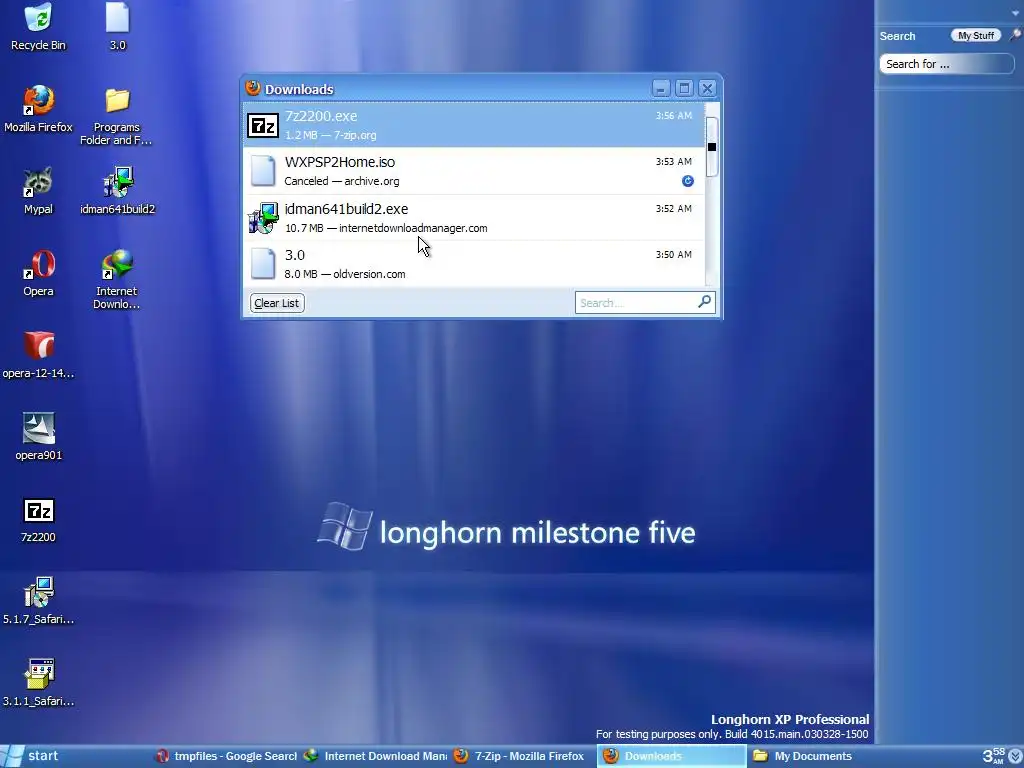The image size is (1024, 768).
Task: Minimize the Downloads window
Action: pos(660,88)
